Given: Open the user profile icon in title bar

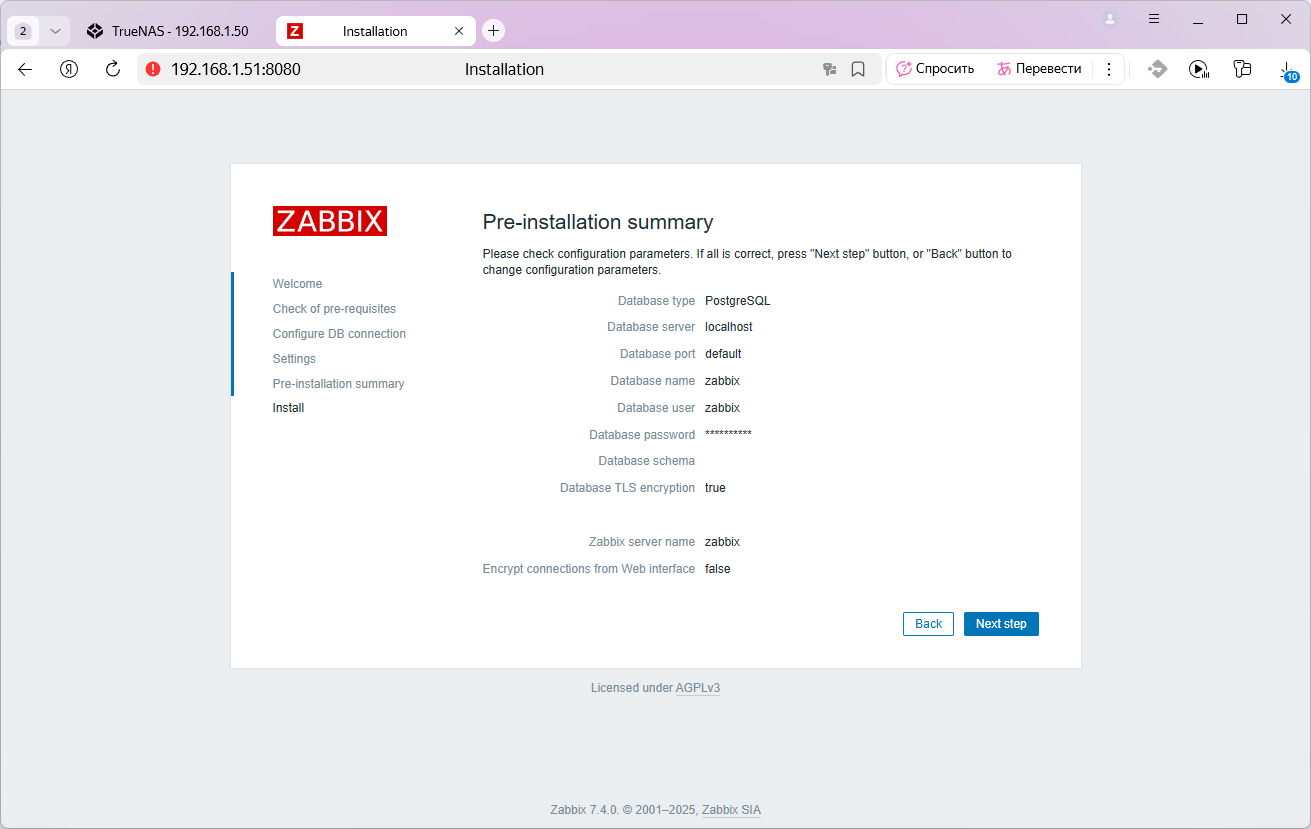Looking at the screenshot, I should point(1109,19).
